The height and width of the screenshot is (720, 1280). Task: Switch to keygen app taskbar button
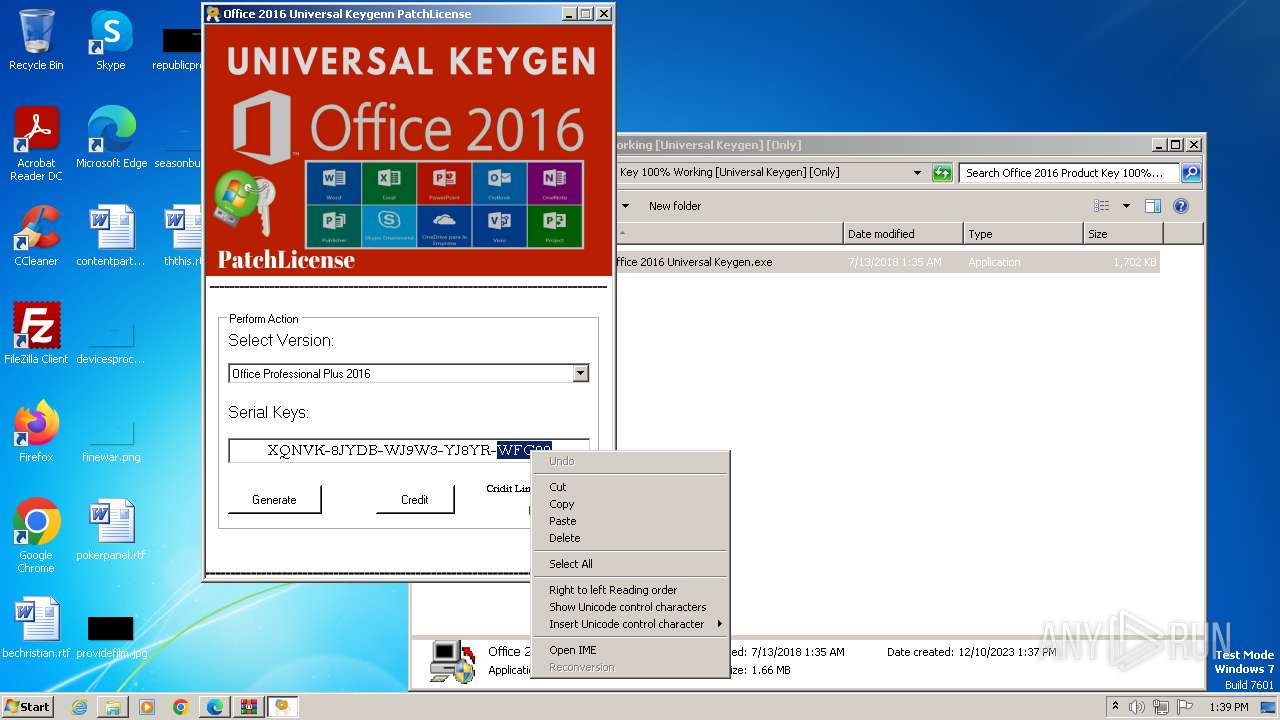pyautogui.click(x=283, y=707)
